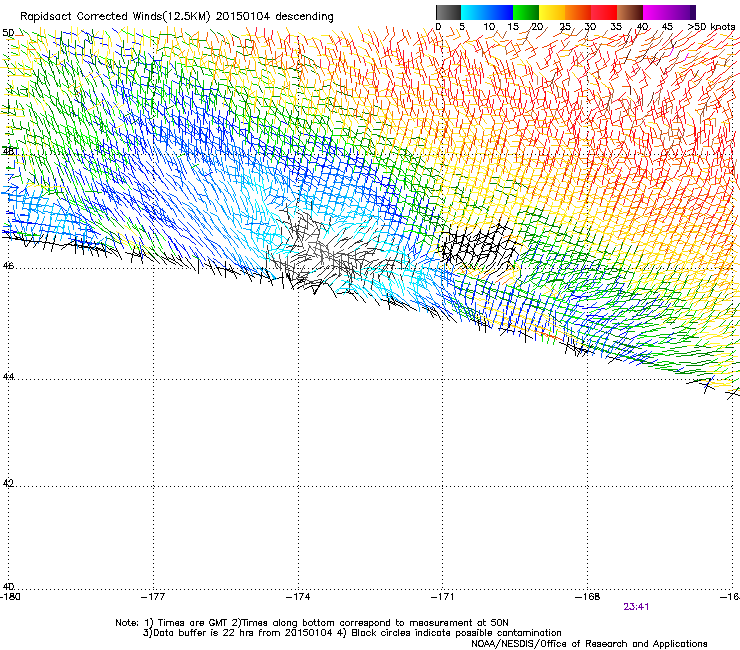740x650 pixels.
Task: Click the purple 23:41 time stamp
Action: pos(636,607)
